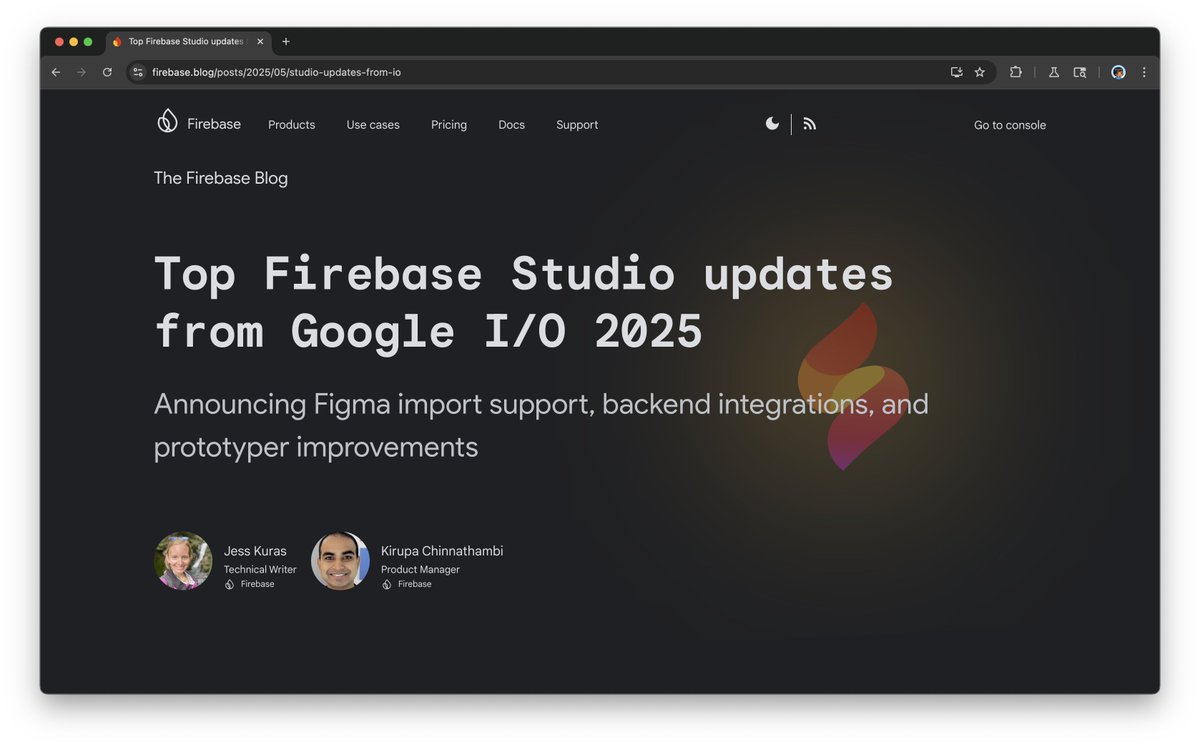Viewport: 1200px width, 747px height.
Task: Click the red window close button
Action: coord(59,42)
